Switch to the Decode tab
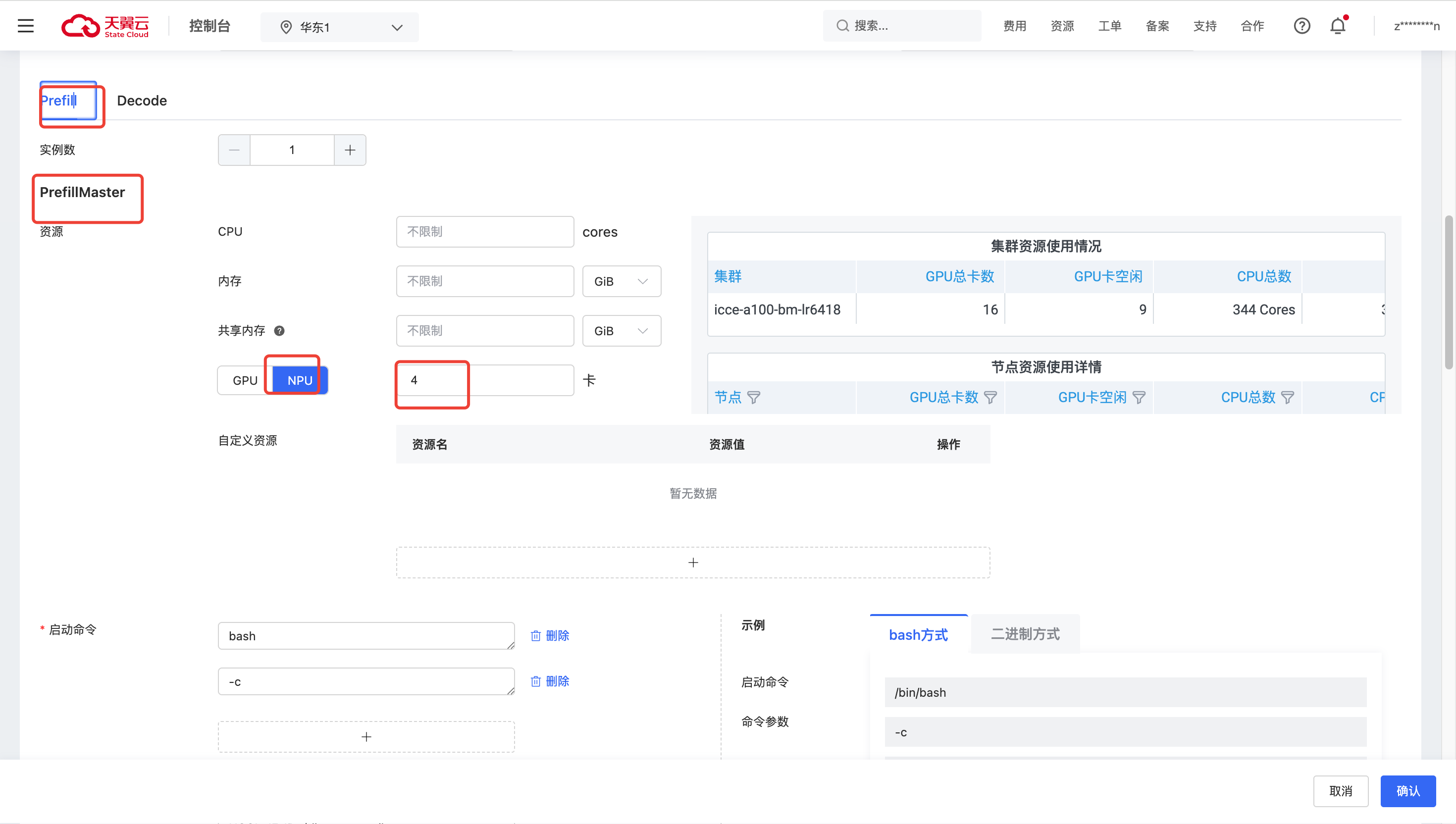This screenshot has width=1456, height=824. (142, 101)
